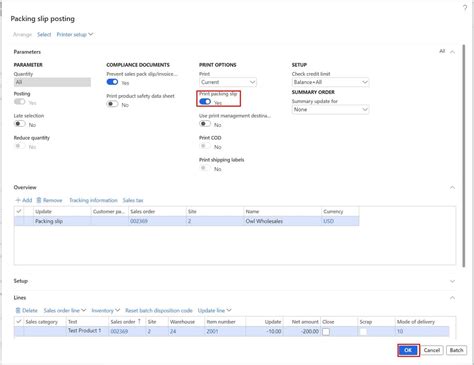Toggle Print product safety data sheet switch

click(112, 104)
